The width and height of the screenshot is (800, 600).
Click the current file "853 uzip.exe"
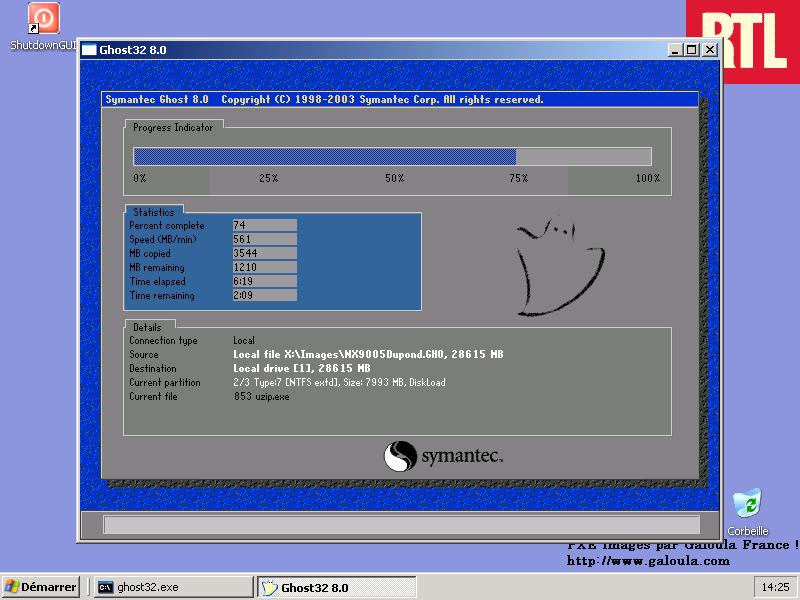tap(262, 396)
